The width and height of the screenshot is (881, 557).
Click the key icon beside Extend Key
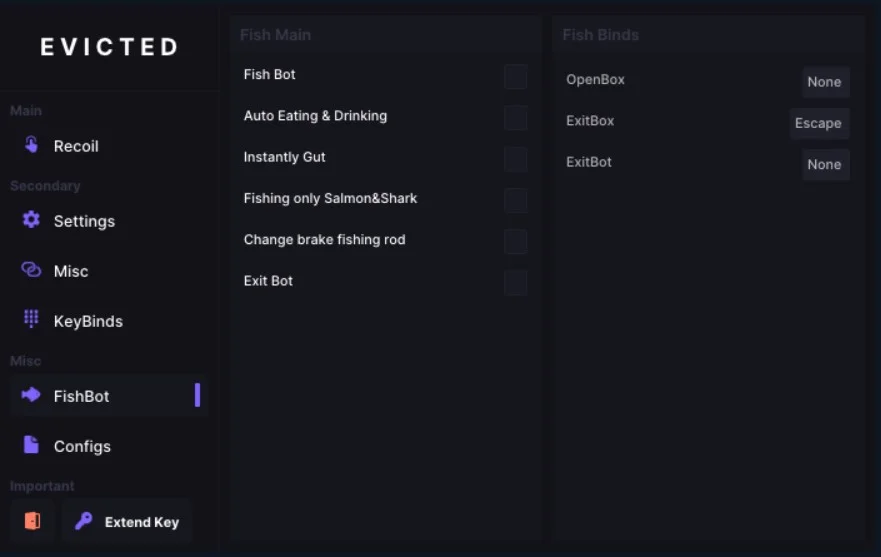pyautogui.click(x=84, y=521)
